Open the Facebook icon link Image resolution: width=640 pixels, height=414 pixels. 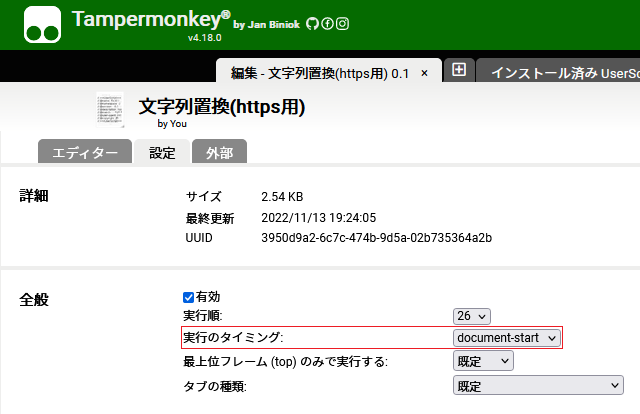(327, 24)
